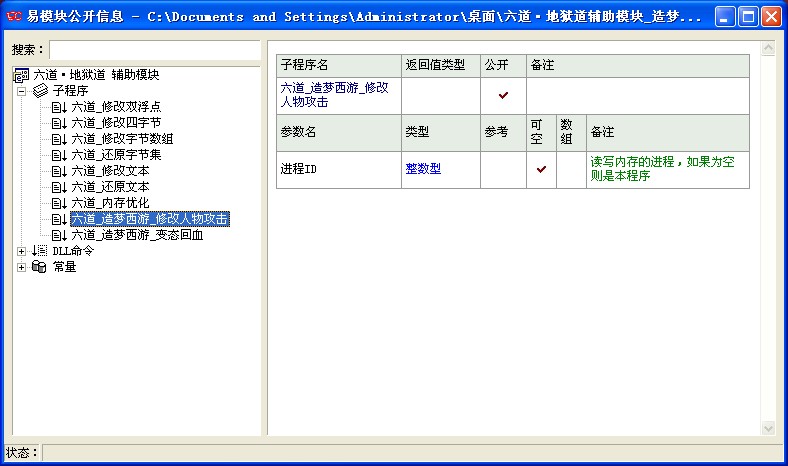The image size is (788, 466).
Task: Click the subroutine icon beside 六道_还原文本
Action: [59, 188]
